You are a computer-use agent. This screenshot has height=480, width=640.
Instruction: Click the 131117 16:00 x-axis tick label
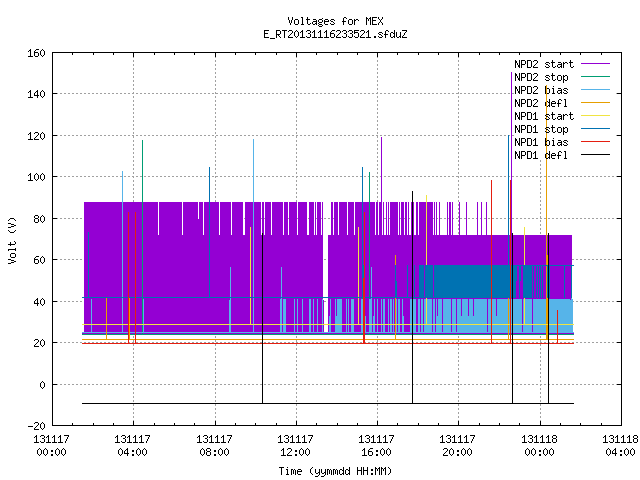click(376, 446)
